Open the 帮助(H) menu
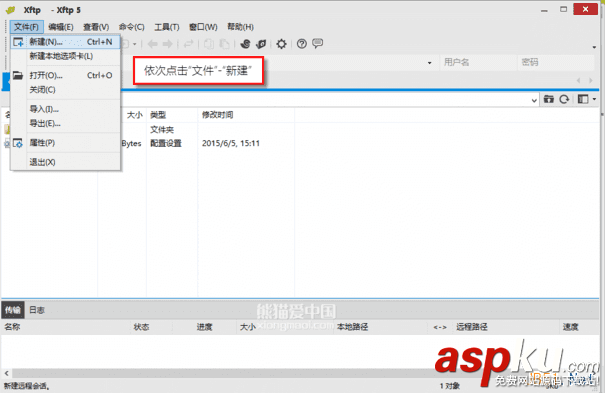This screenshot has width=605, height=393. click(x=240, y=27)
